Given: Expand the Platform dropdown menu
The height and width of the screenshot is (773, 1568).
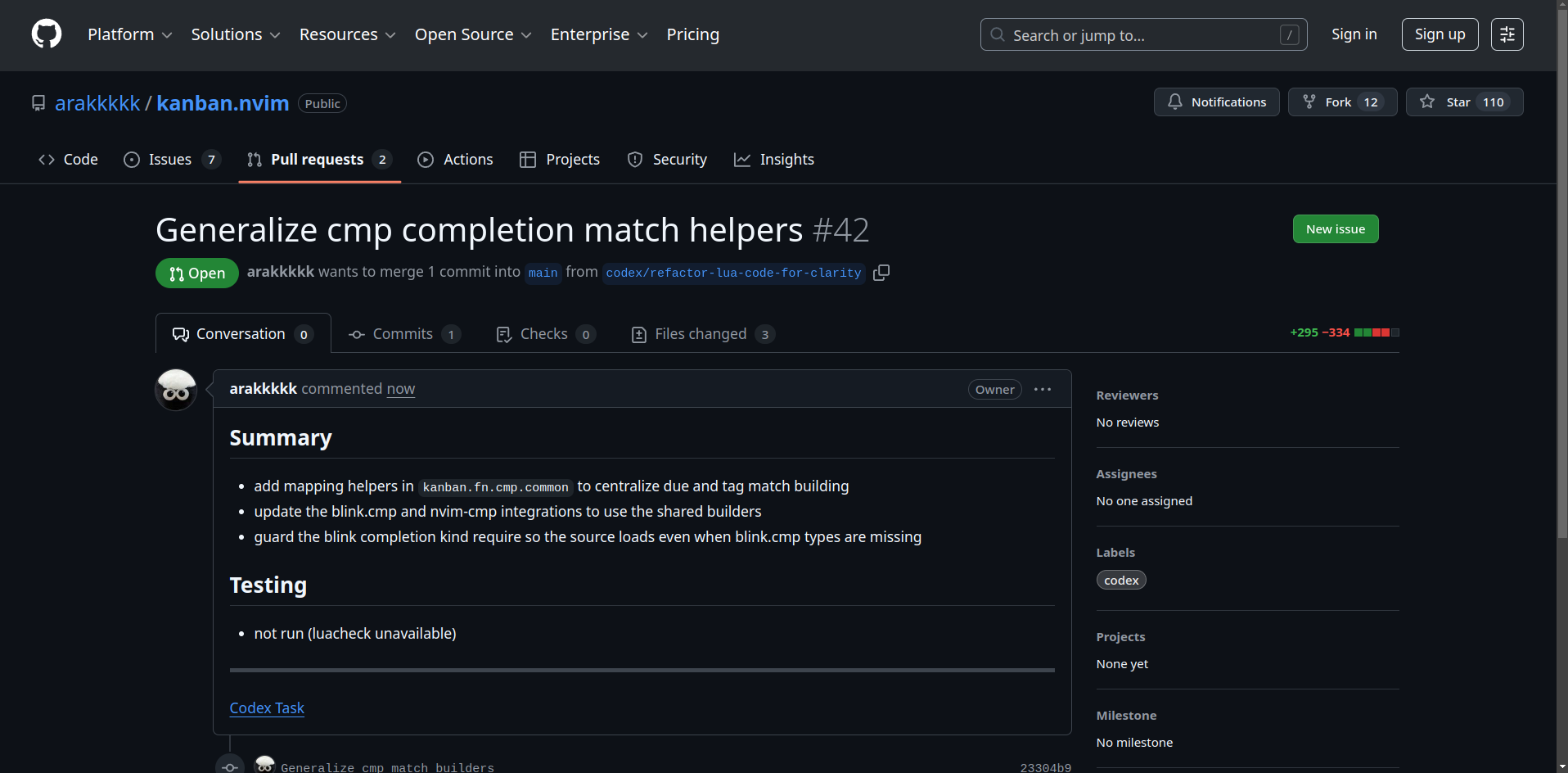Looking at the screenshot, I should [x=129, y=34].
